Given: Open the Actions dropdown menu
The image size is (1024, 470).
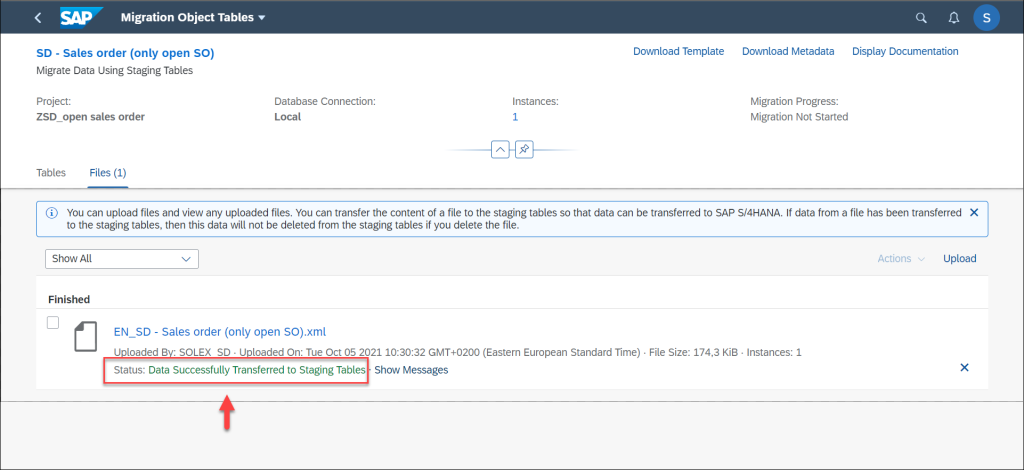Looking at the screenshot, I should click(901, 258).
